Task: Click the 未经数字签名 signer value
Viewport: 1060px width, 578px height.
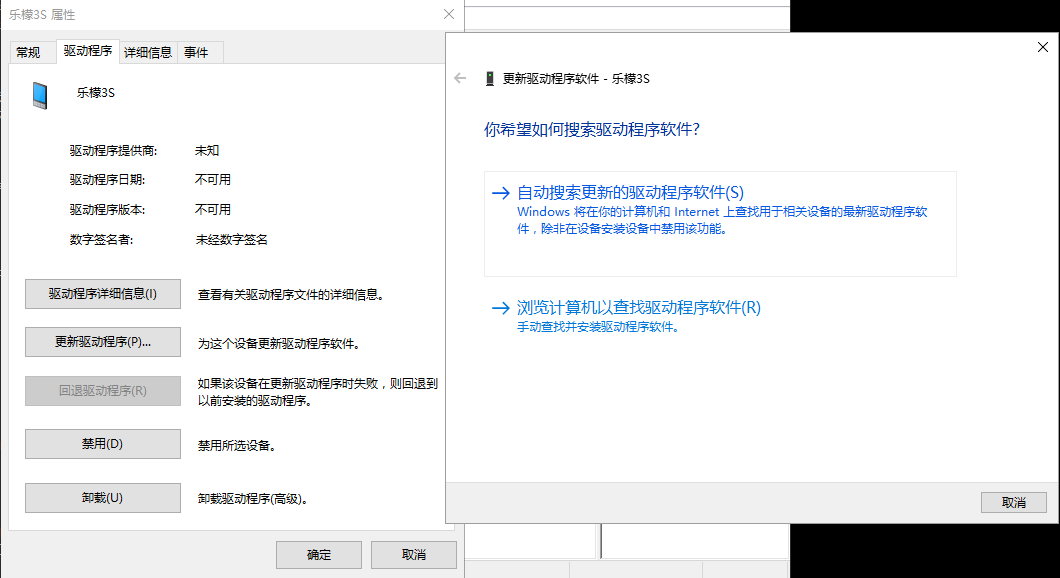Action: (x=232, y=239)
